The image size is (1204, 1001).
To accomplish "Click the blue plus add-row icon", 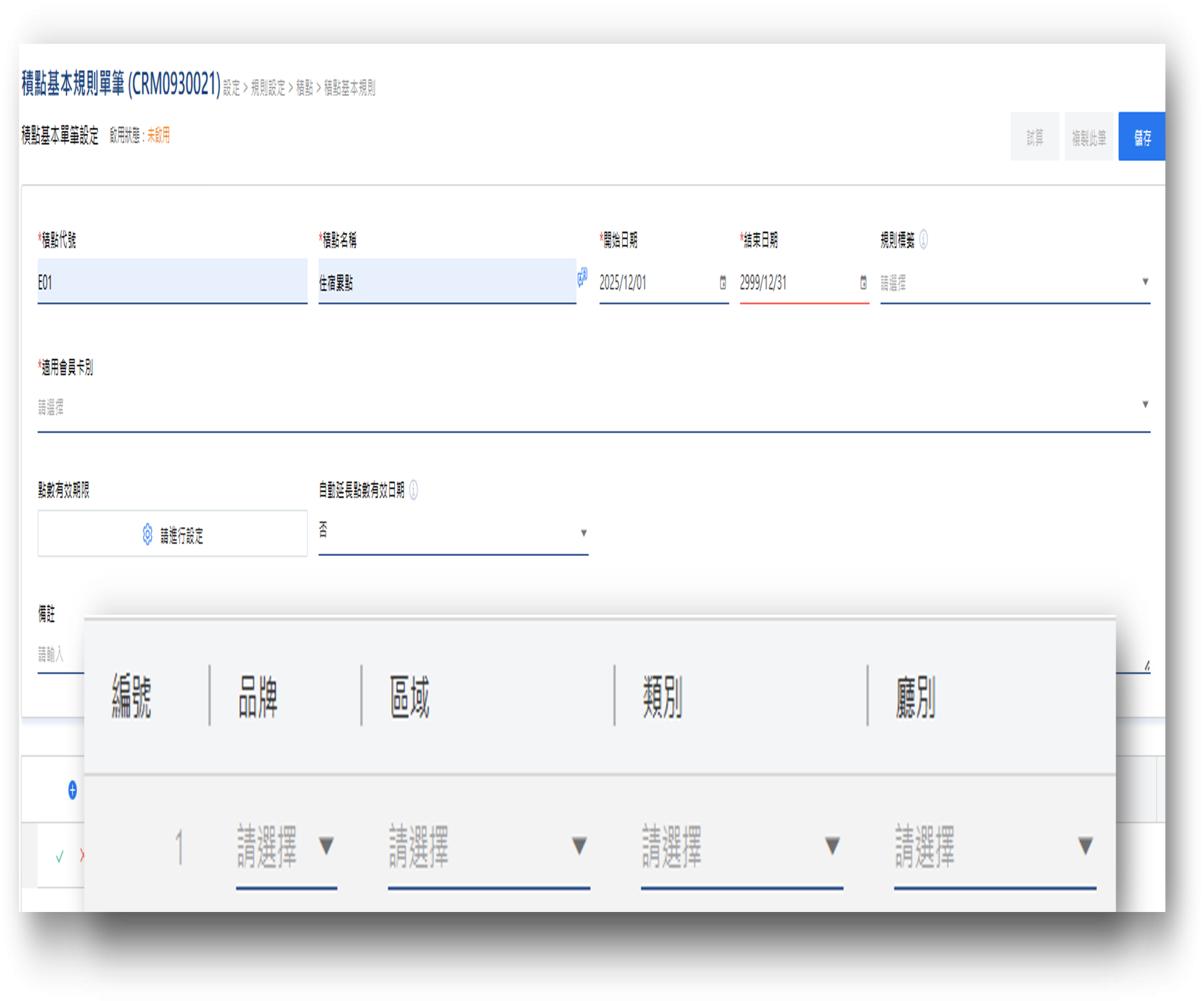I will point(72,790).
